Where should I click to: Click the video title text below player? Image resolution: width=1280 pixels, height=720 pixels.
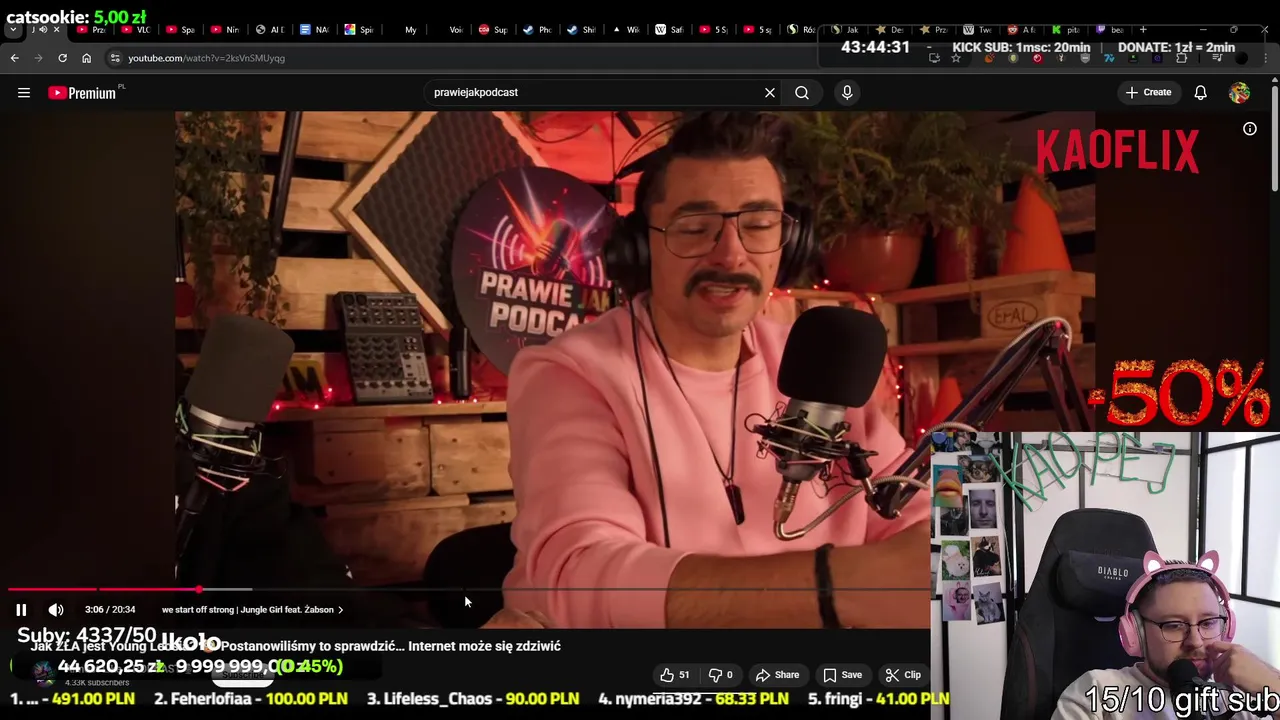click(x=295, y=646)
